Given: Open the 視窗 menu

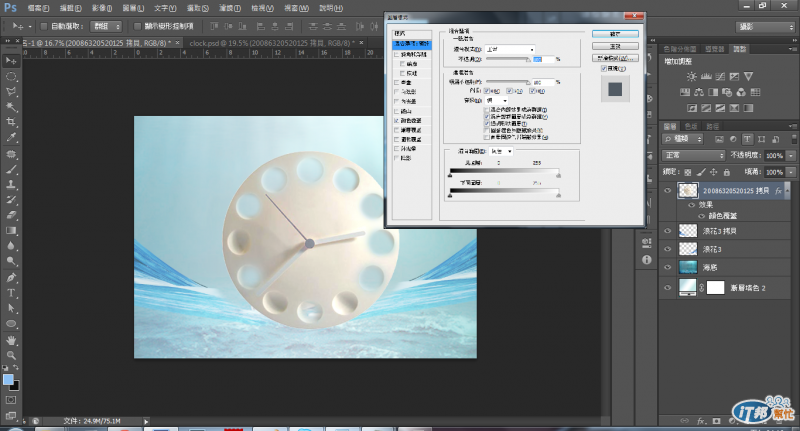Looking at the screenshot, I should click(296, 8).
